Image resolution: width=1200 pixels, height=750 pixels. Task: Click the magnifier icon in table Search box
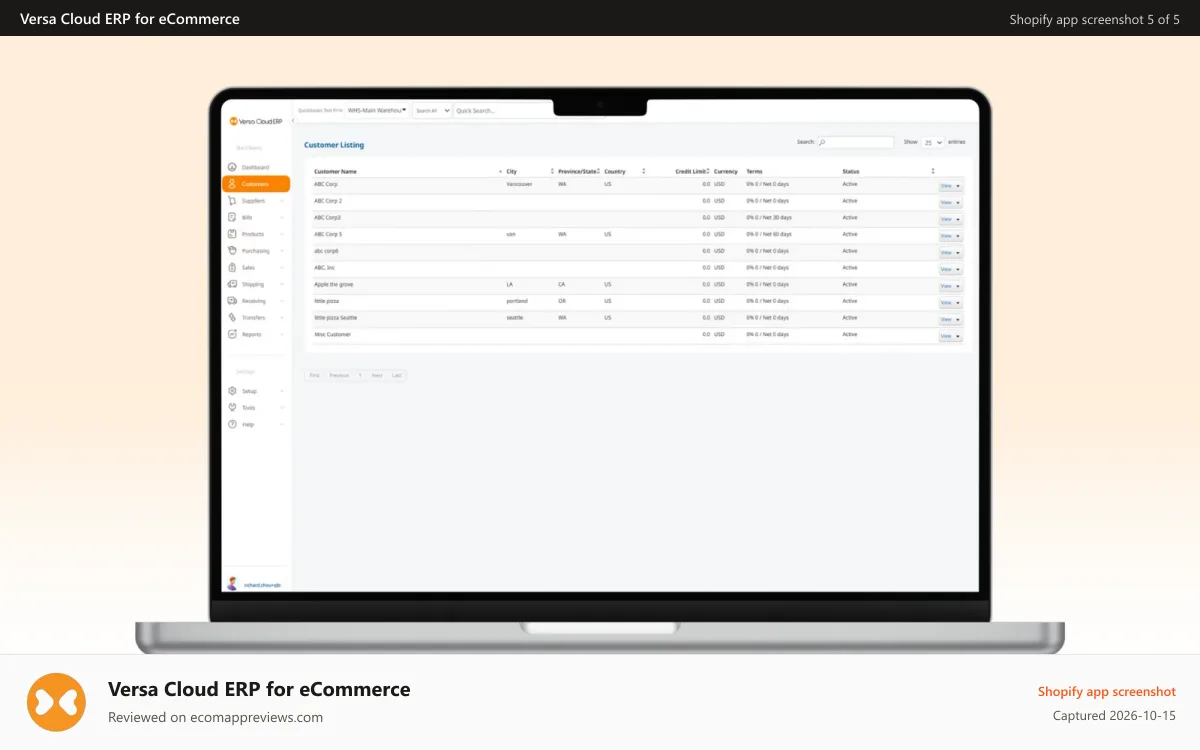(823, 143)
